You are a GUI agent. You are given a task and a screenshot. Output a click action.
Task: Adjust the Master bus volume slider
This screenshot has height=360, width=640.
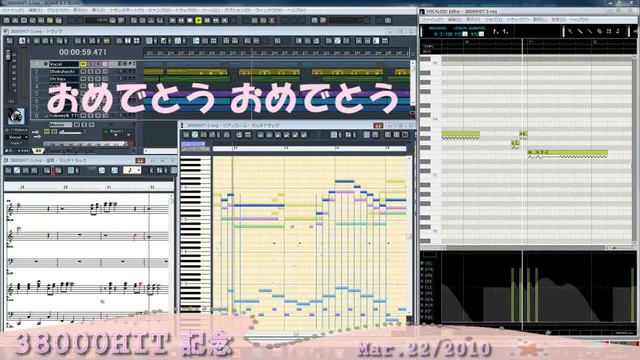[x=71, y=133]
